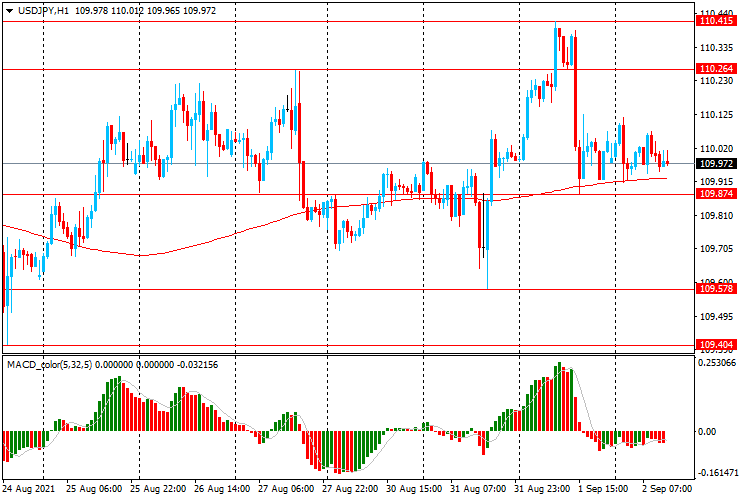Click the 1 Sep 15:00 time label
This screenshot has width=740, height=500.
tap(603, 489)
